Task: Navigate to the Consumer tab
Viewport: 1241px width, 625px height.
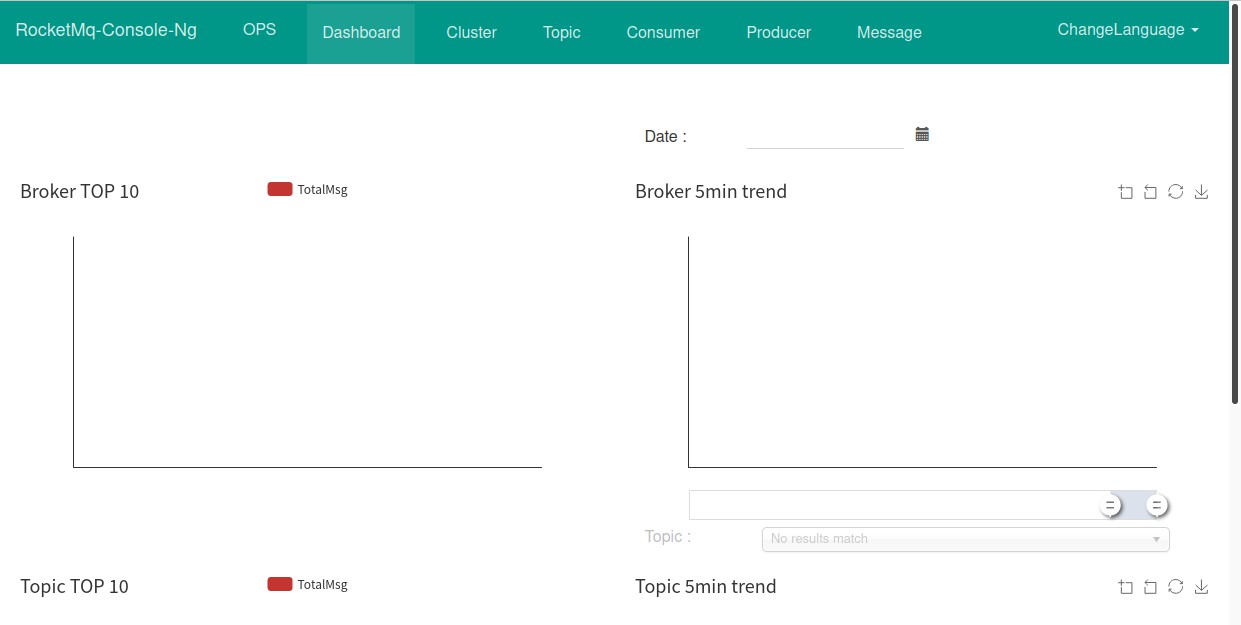Action: (663, 33)
